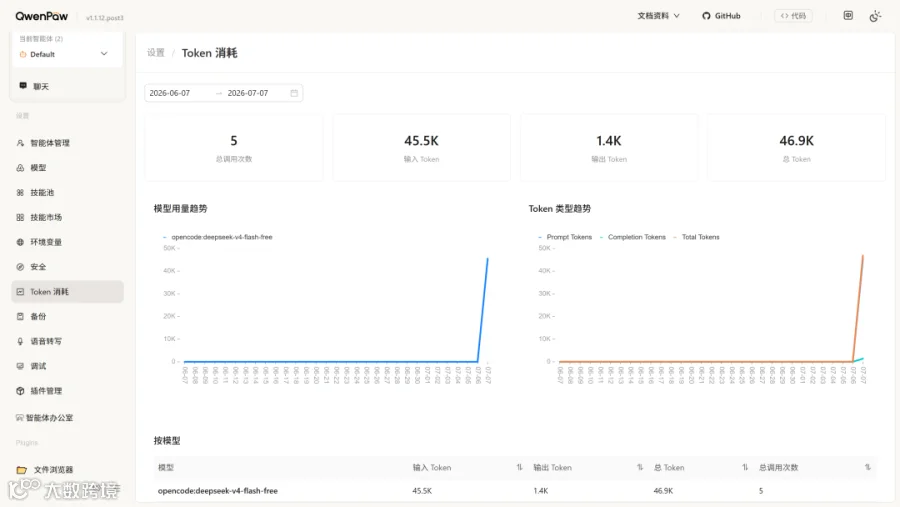Click the layout panel icon in header

click(848, 16)
